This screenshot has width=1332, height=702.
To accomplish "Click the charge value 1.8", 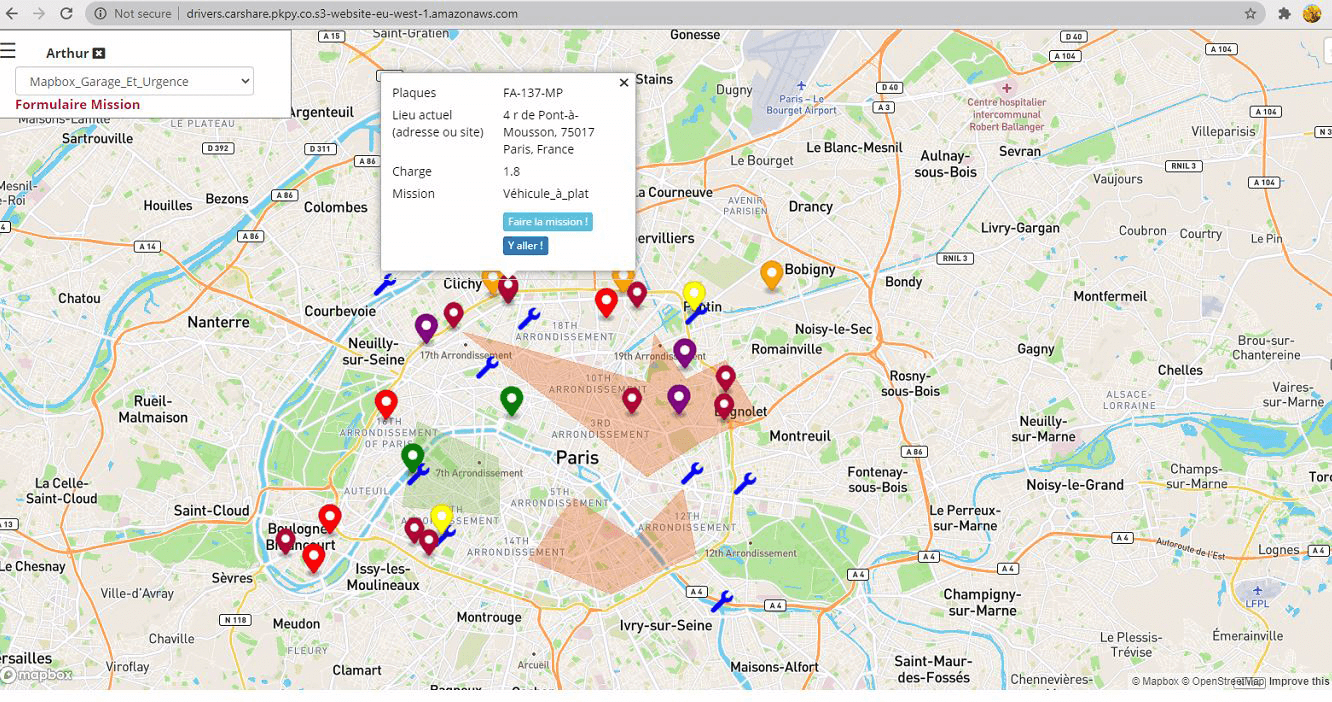I will (x=511, y=172).
